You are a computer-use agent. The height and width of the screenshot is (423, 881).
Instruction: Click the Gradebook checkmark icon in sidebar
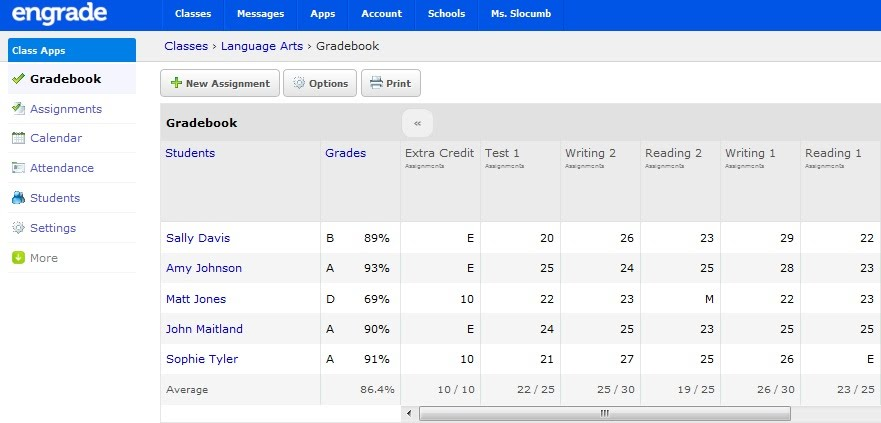coord(18,79)
